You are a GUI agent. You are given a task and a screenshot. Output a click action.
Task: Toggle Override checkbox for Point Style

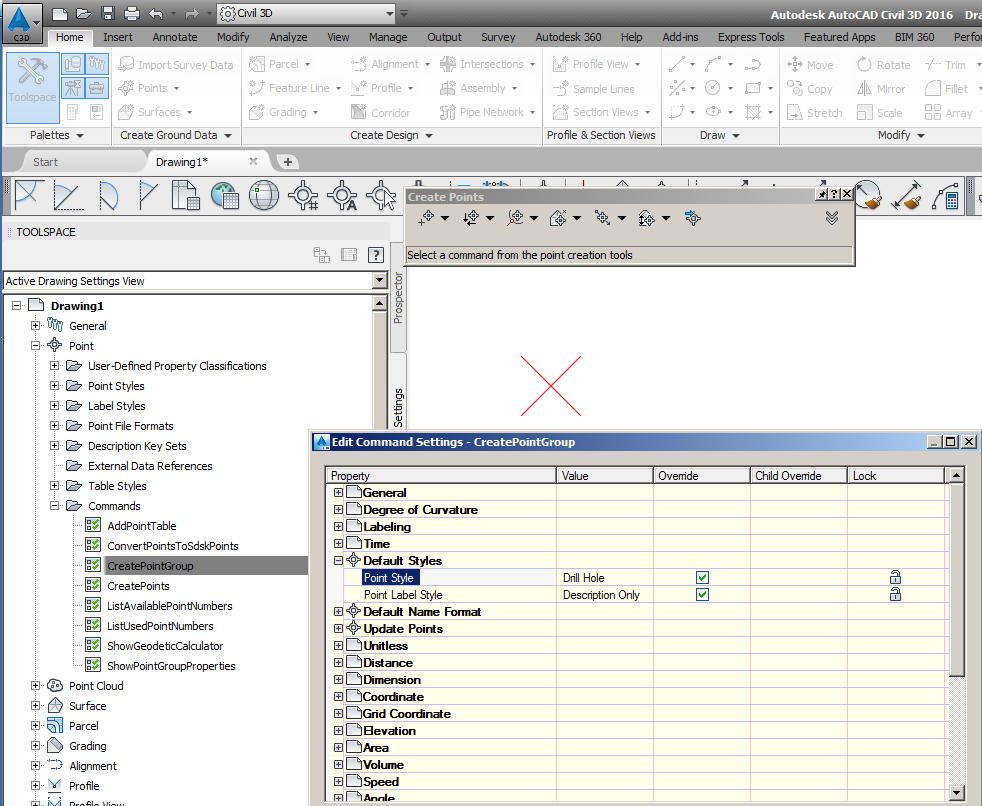tap(702, 577)
